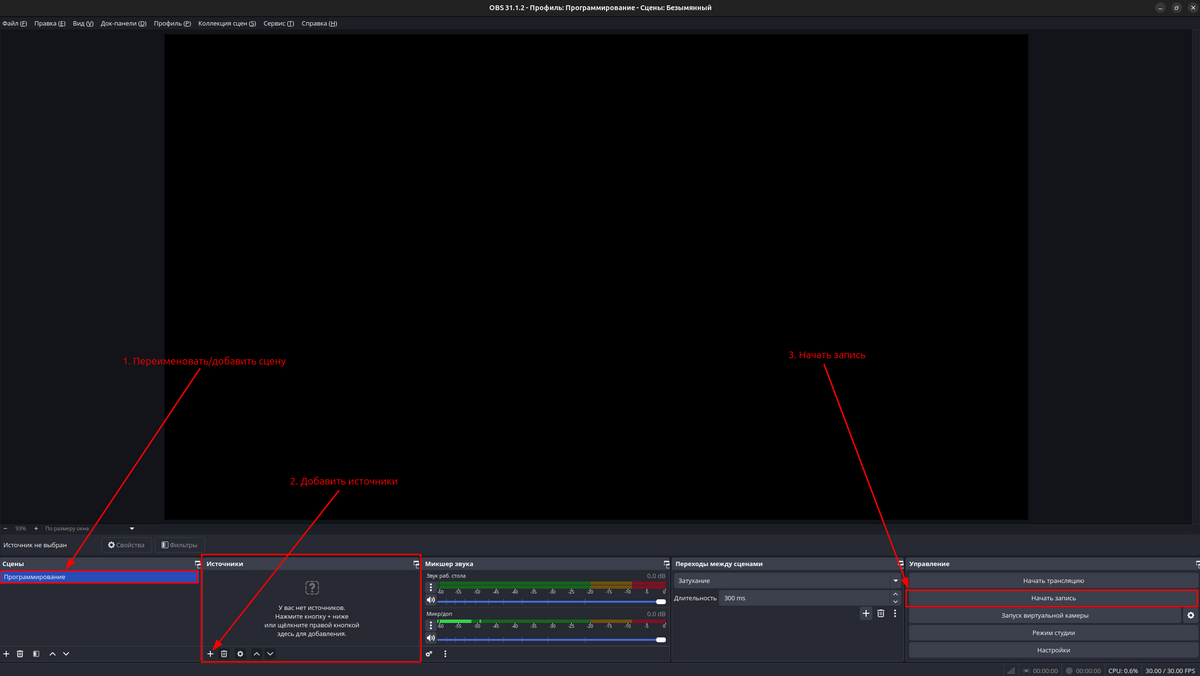Open advanced audio properties gears icon

coord(430,654)
